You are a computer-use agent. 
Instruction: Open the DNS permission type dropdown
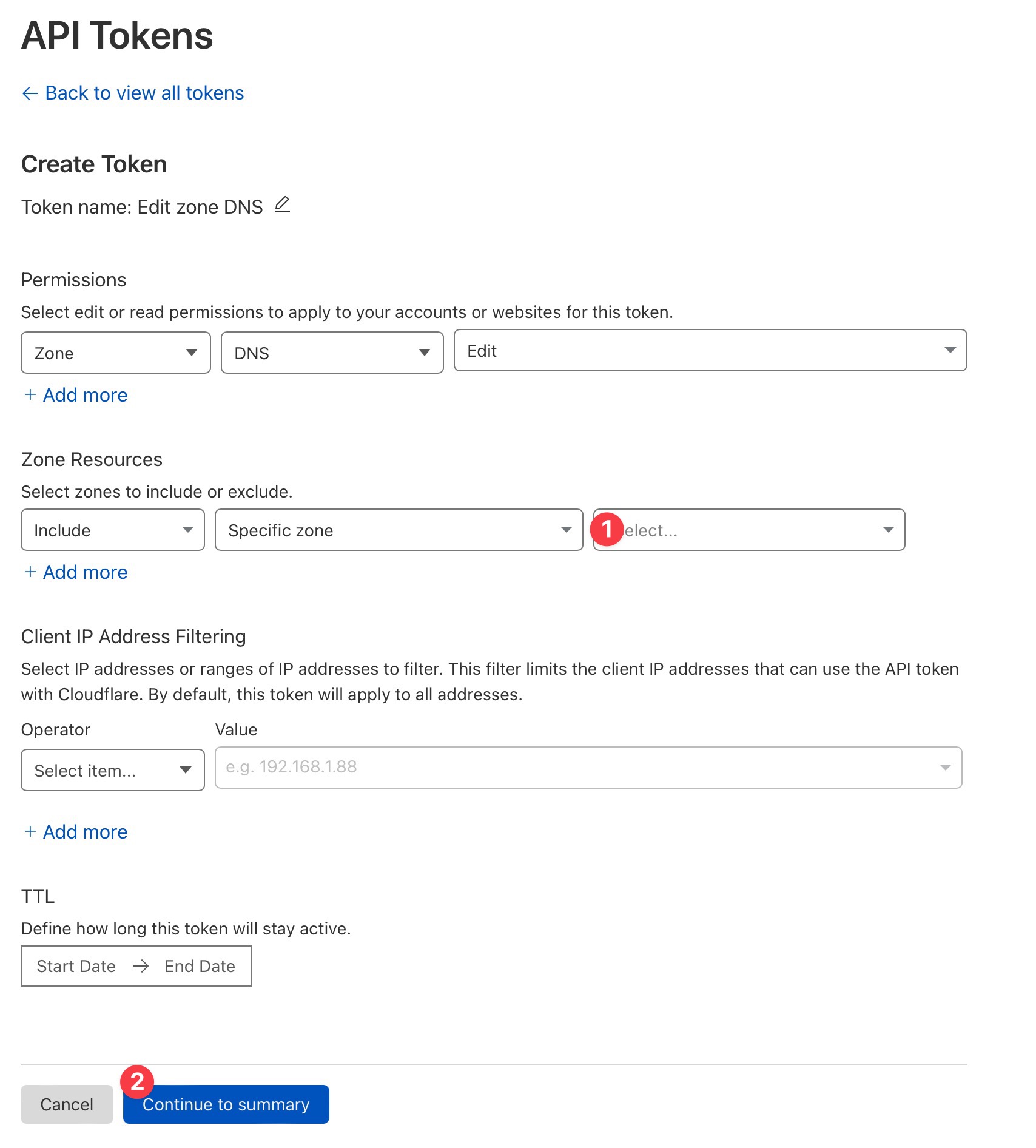[x=332, y=353]
